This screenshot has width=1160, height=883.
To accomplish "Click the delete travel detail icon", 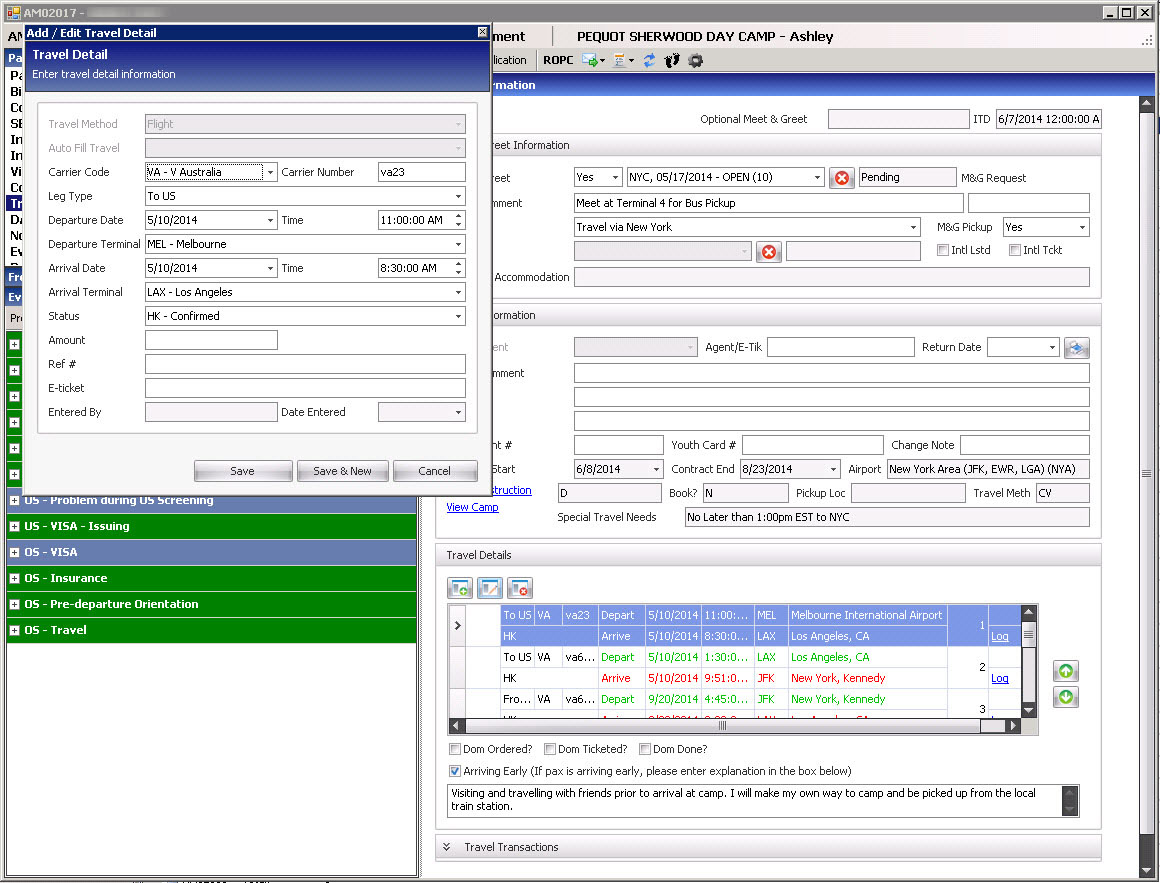I will [519, 588].
